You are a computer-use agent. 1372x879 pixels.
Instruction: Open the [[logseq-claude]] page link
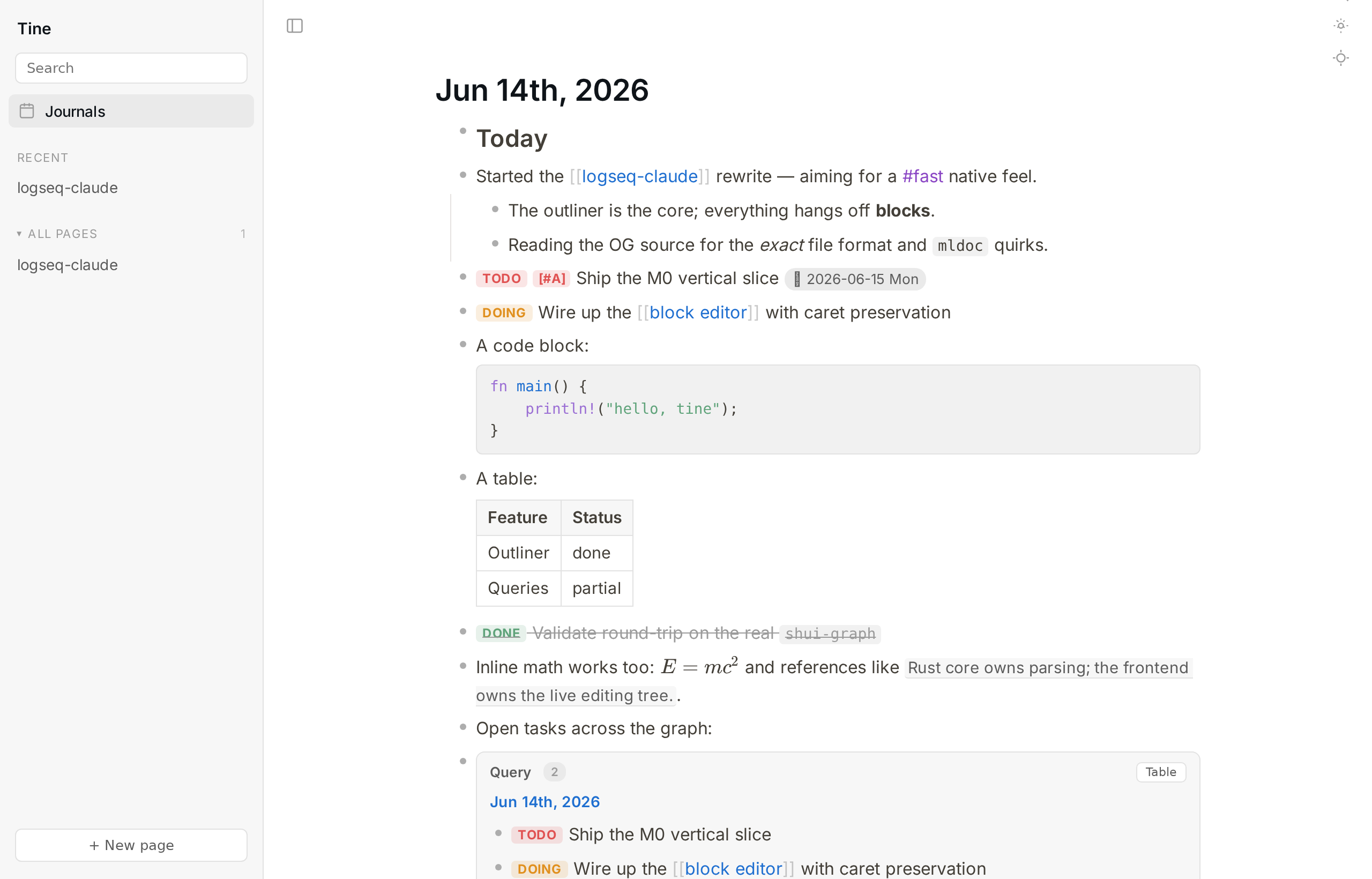pos(640,176)
